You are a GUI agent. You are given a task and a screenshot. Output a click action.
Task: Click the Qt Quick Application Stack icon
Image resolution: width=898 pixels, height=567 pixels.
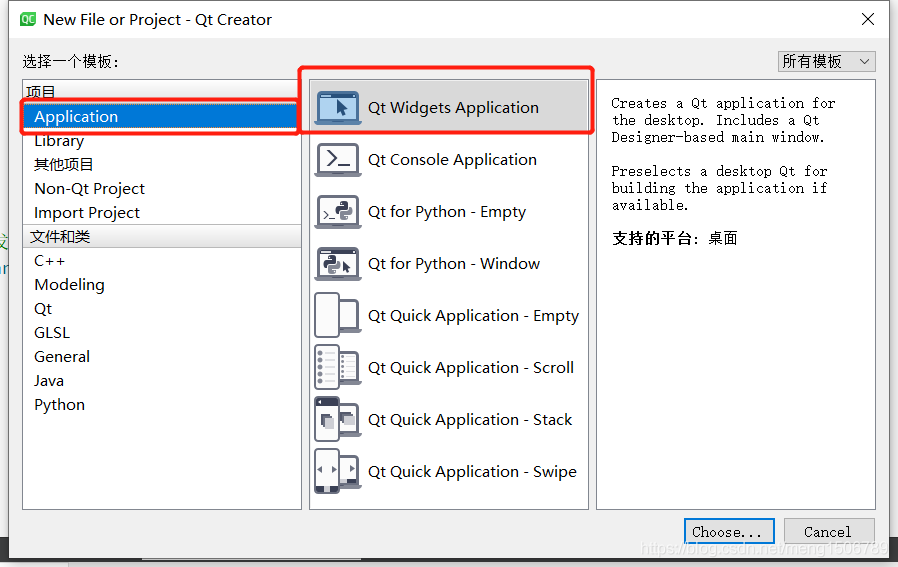(338, 420)
